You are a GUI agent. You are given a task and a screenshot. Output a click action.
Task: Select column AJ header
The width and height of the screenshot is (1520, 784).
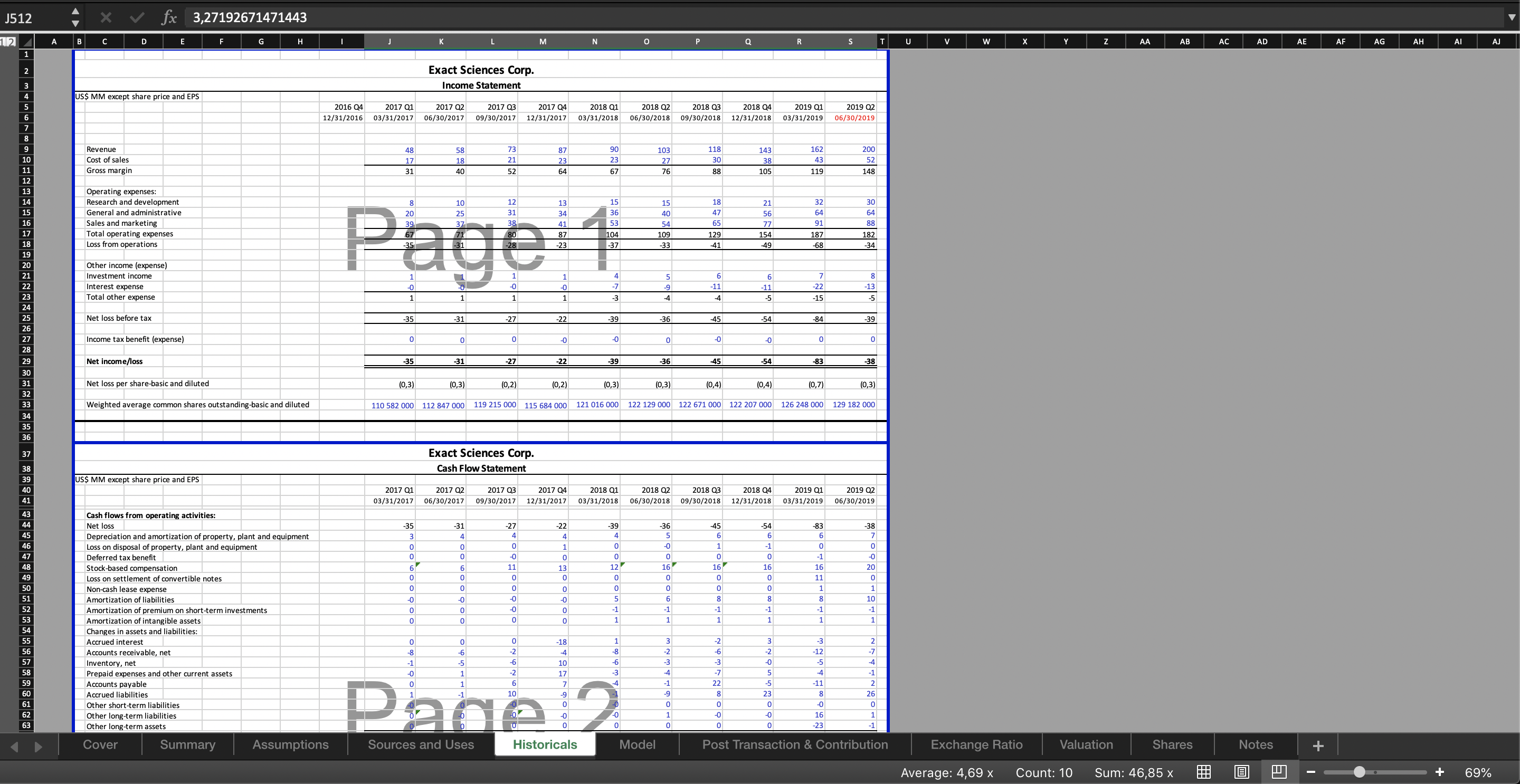point(1496,42)
